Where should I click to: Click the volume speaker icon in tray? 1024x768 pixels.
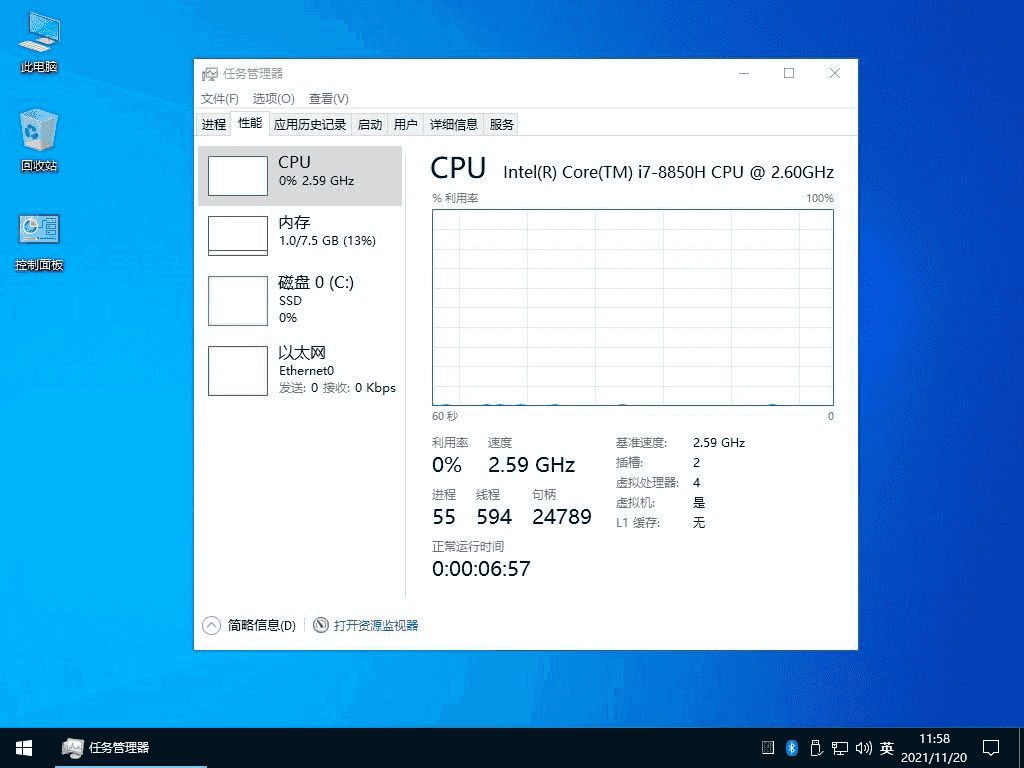pos(864,747)
